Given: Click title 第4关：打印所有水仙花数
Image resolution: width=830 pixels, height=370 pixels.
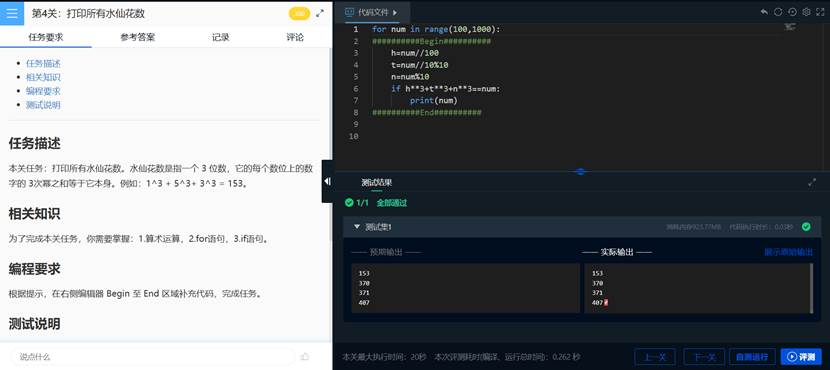Looking at the screenshot, I should [x=88, y=14].
